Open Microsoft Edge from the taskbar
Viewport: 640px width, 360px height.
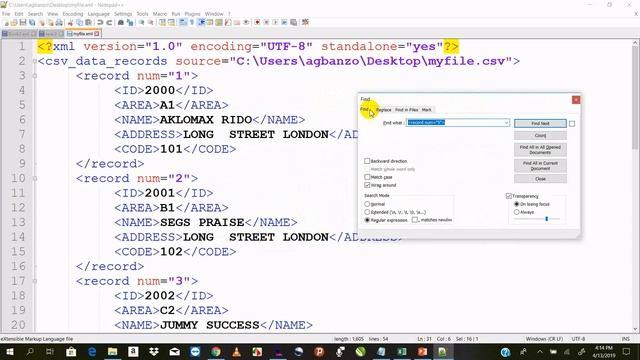point(92,351)
